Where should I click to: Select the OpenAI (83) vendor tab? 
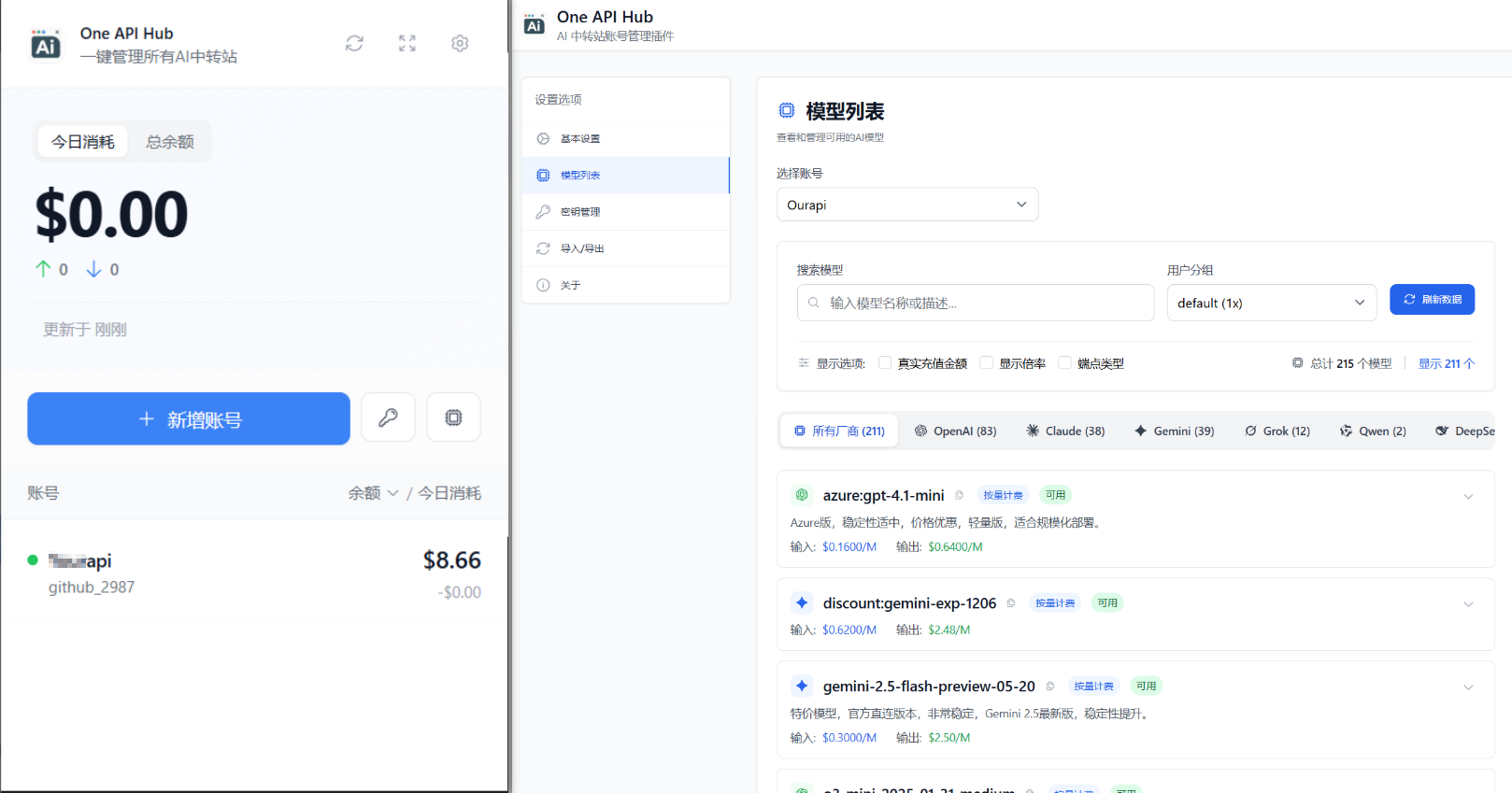[x=955, y=431]
